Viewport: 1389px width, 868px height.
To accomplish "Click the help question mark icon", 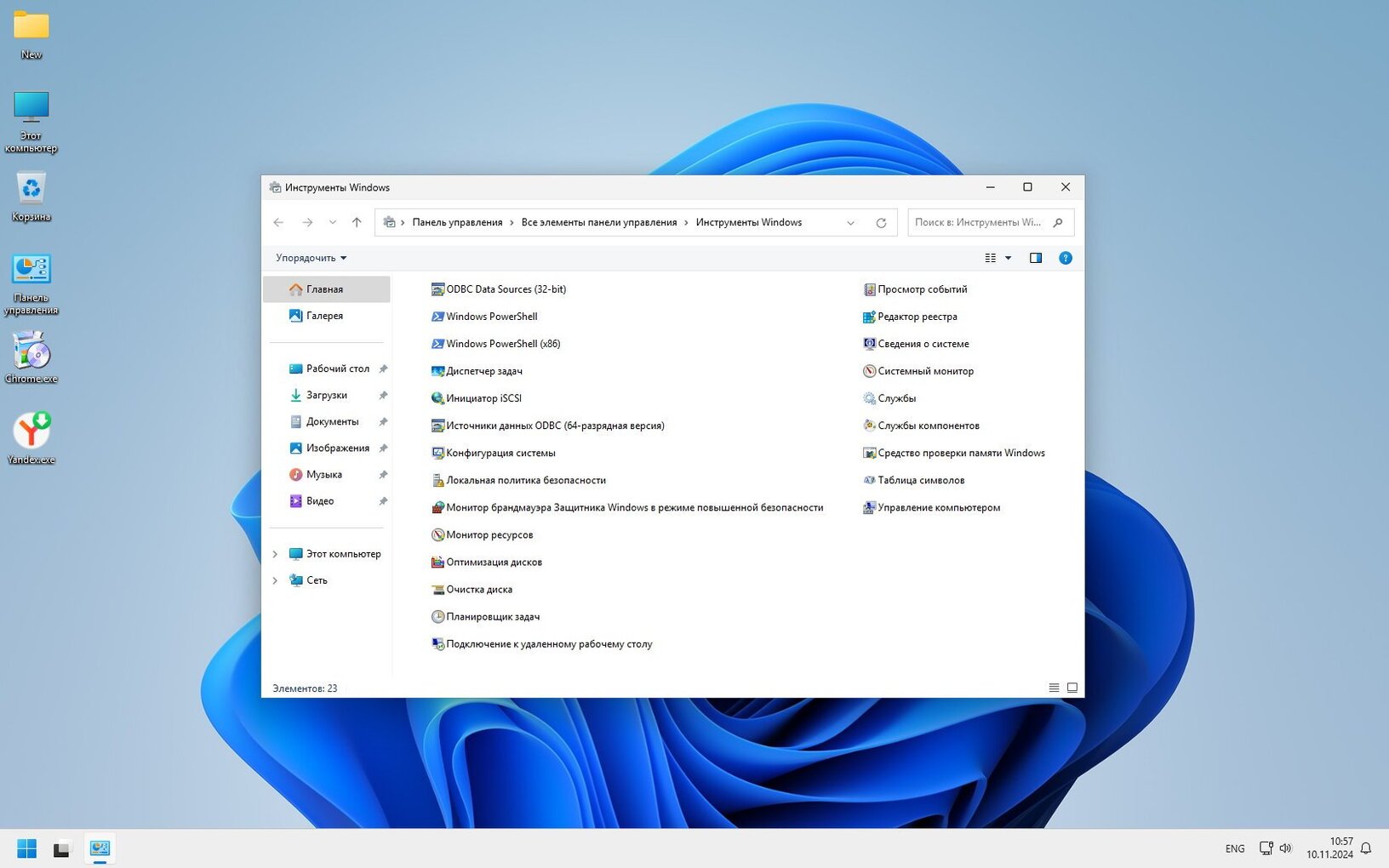I will pos(1065,258).
